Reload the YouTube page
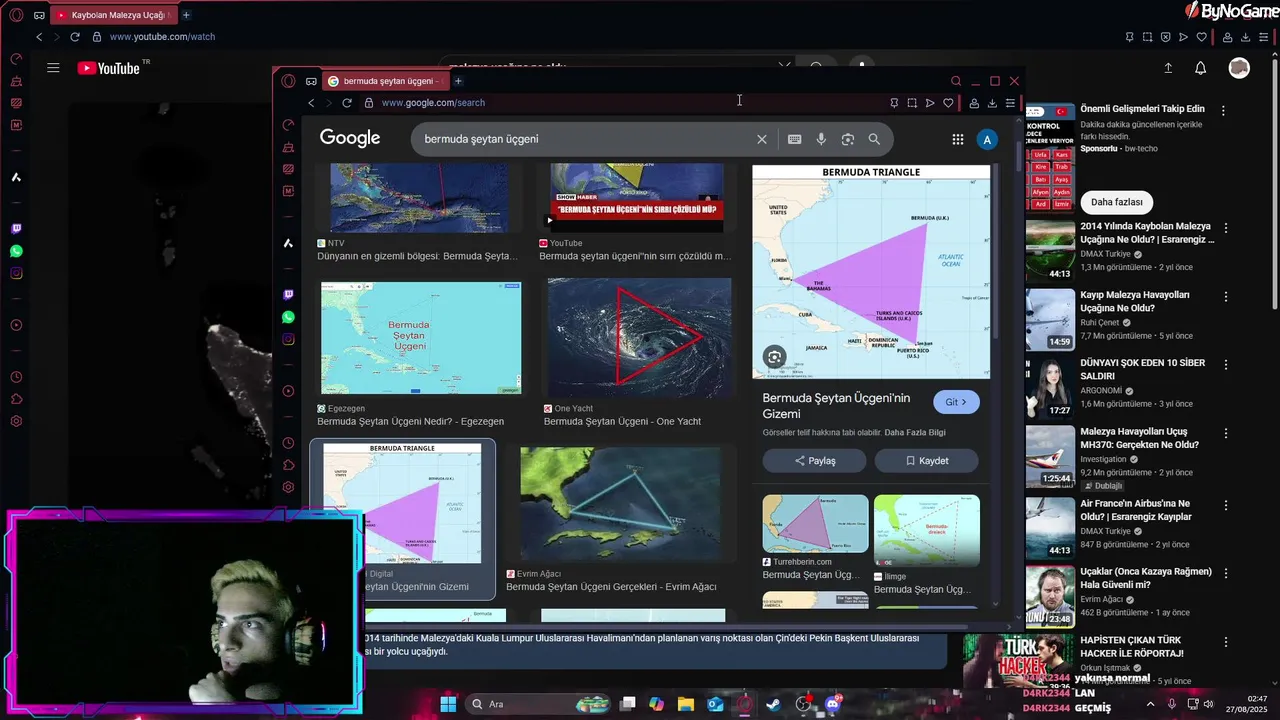 [75, 37]
